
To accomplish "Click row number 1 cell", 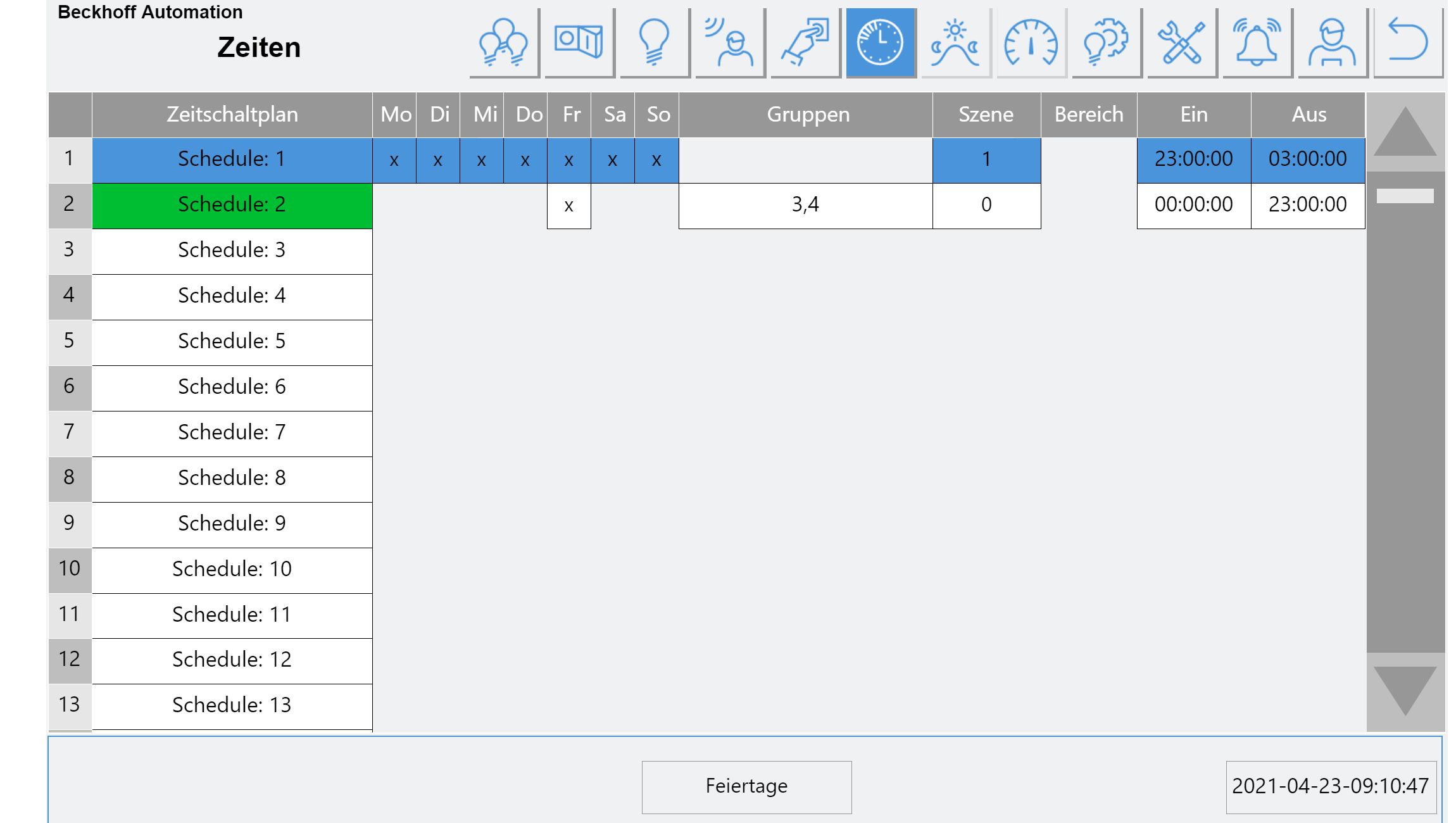I will 70,160.
